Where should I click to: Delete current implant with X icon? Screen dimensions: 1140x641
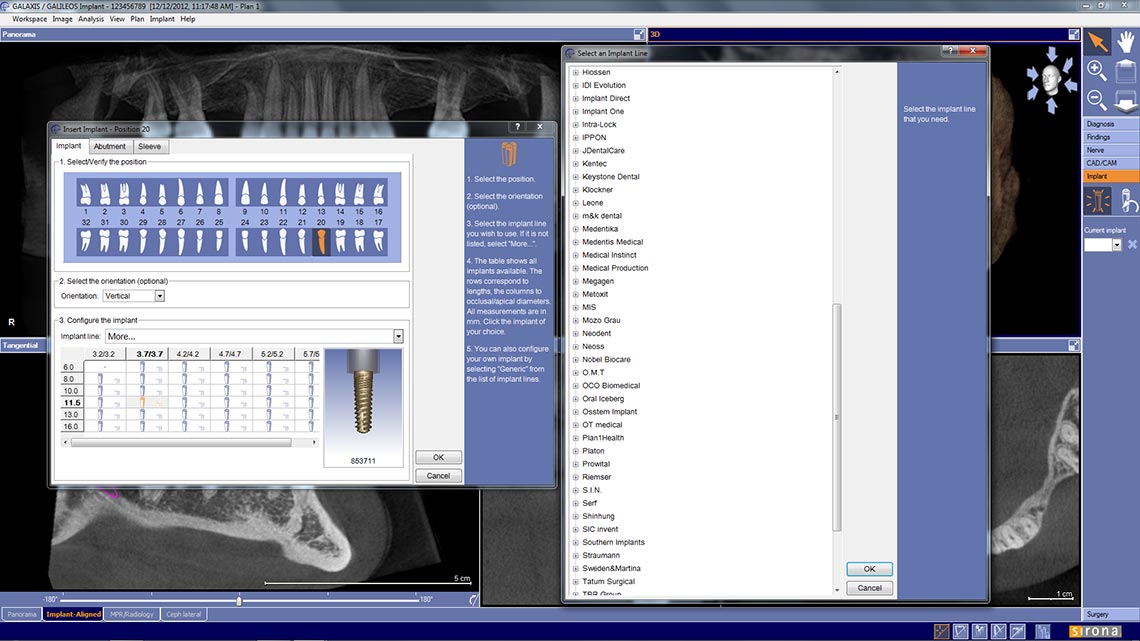1132,245
